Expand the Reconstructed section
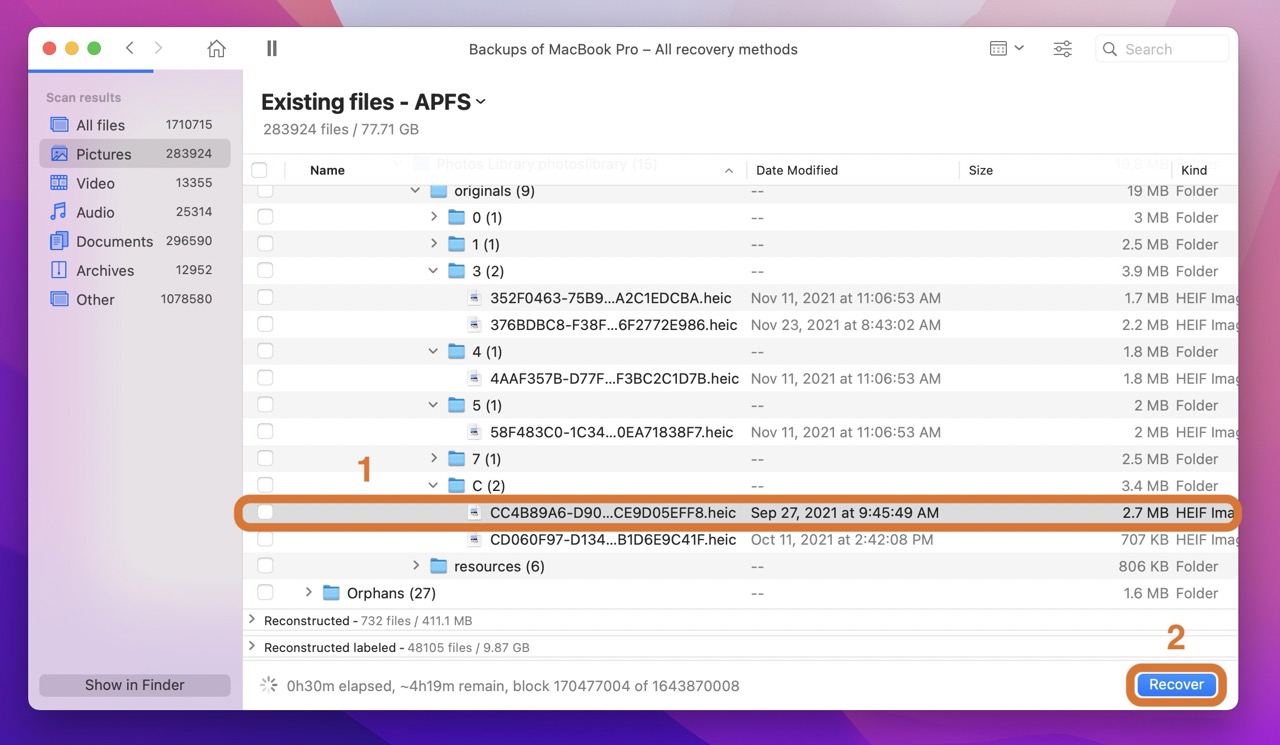1280x745 pixels. pos(251,620)
